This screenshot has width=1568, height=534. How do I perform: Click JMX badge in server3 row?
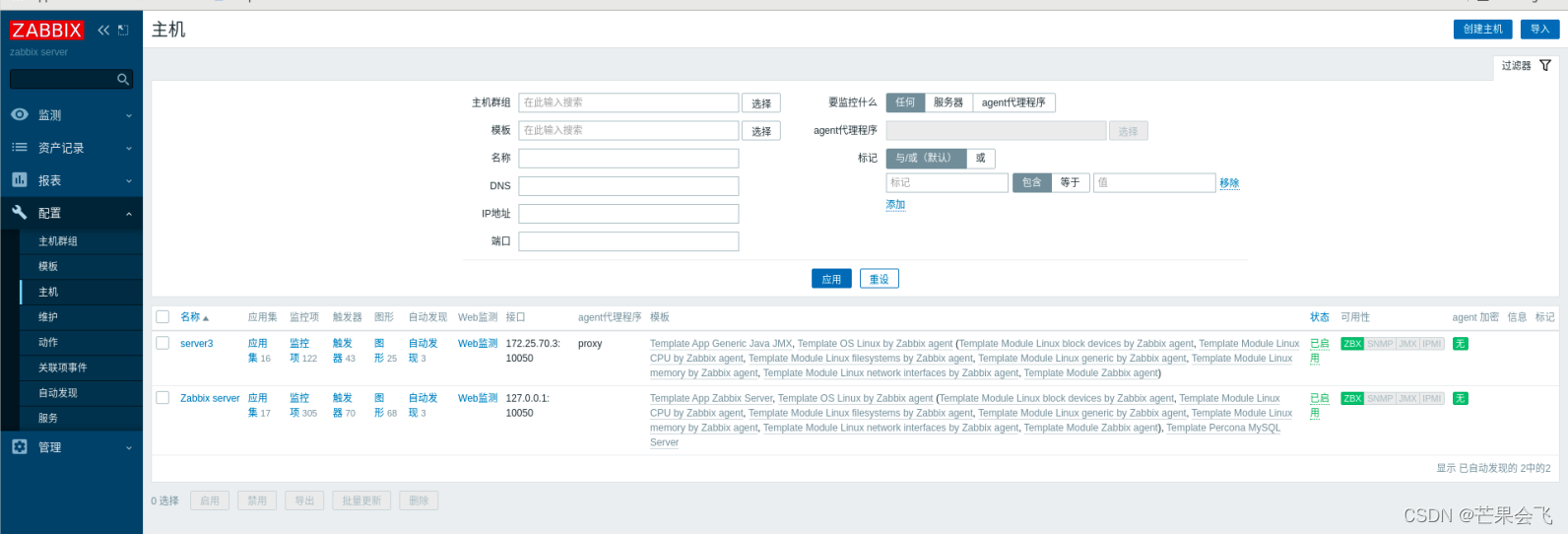1407,344
